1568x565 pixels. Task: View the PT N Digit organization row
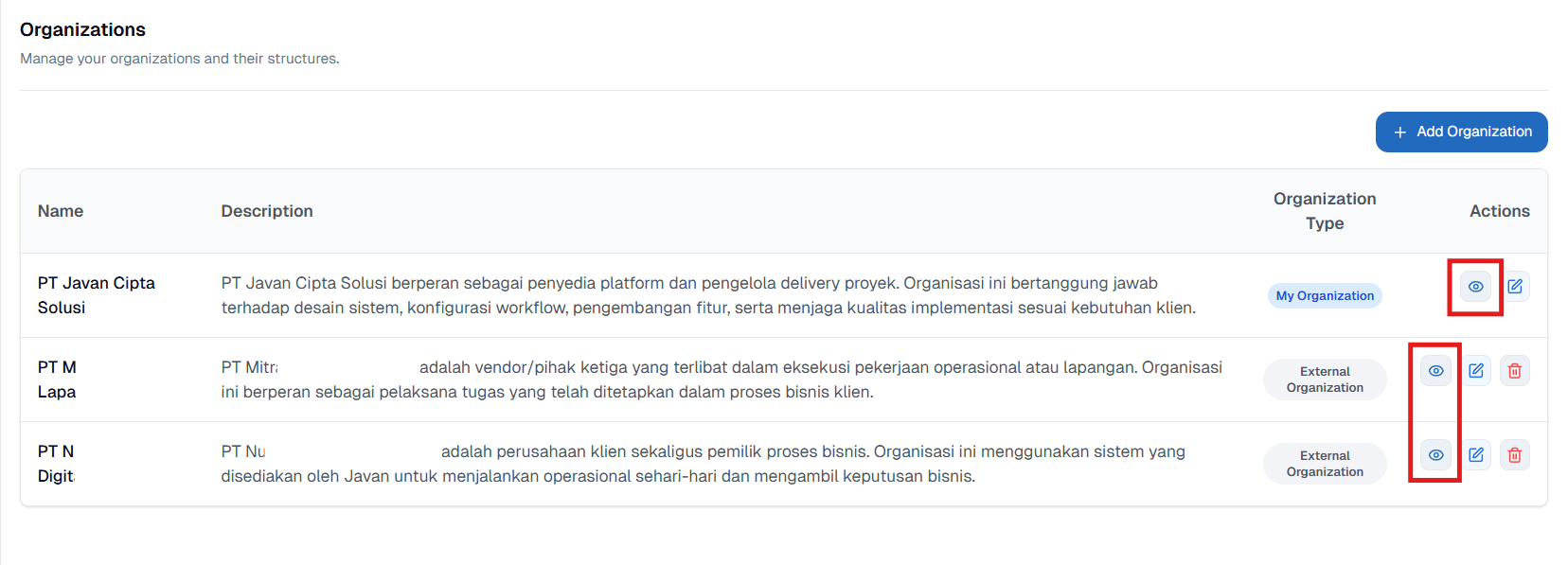point(1436,455)
